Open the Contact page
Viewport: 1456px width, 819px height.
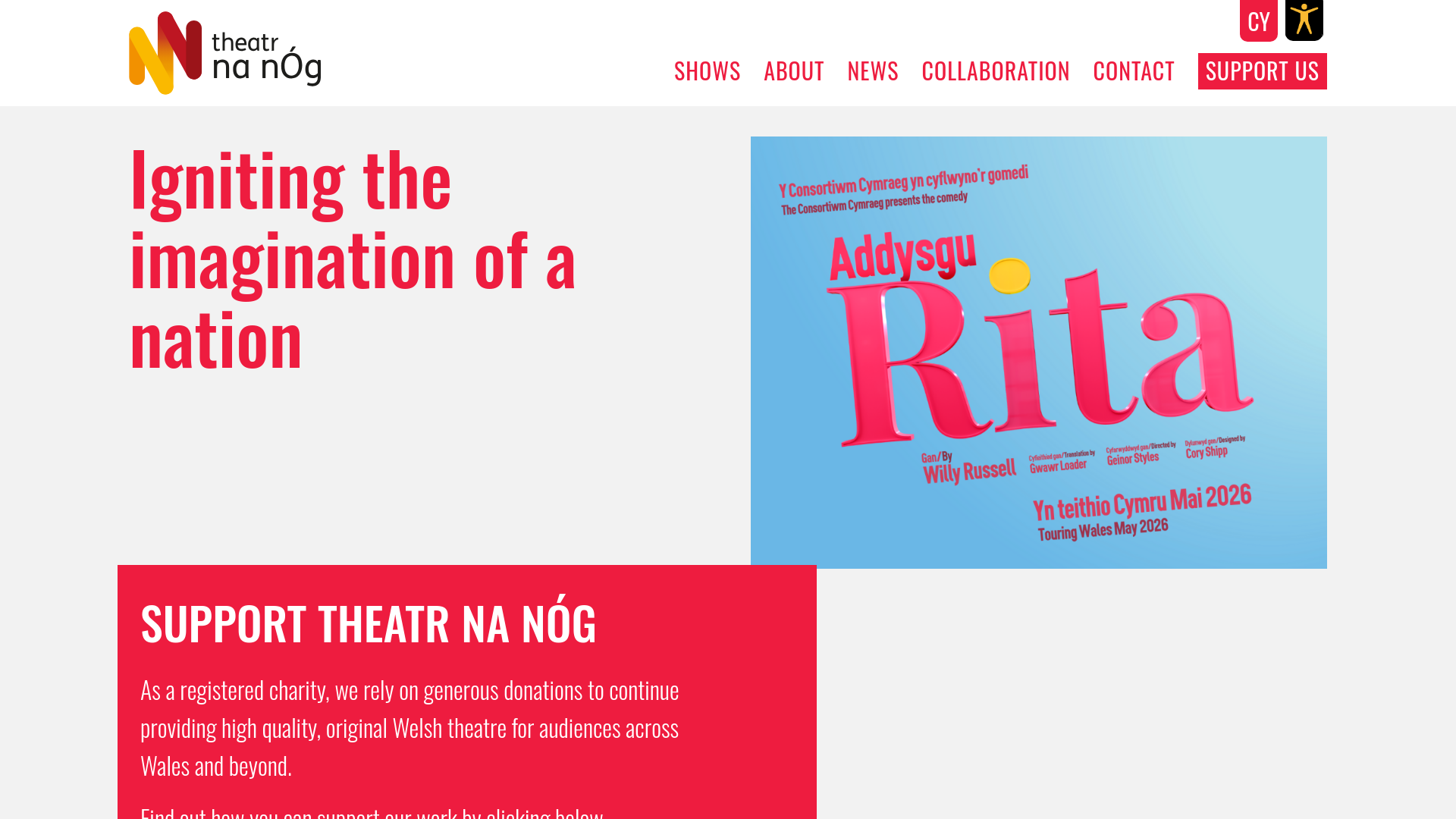[1133, 71]
